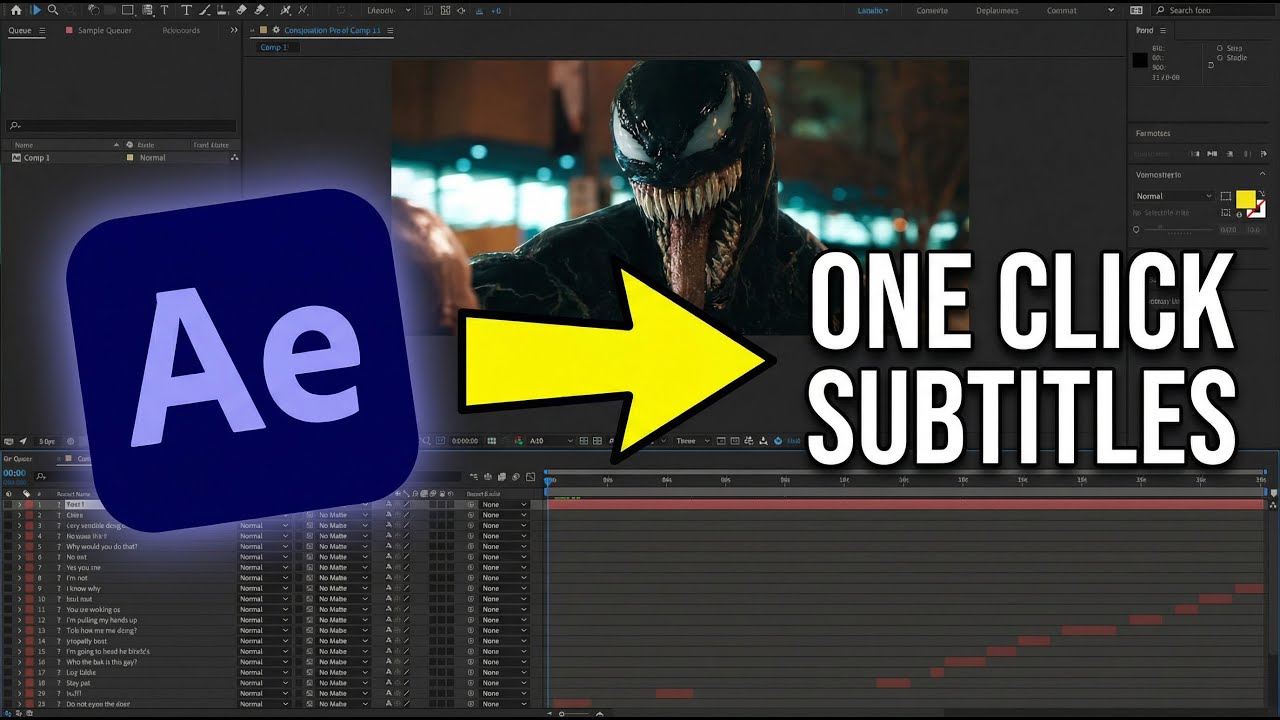Select layer 'Do not eyon the doer'
Image resolution: width=1280 pixels, height=720 pixels.
(x=96, y=704)
